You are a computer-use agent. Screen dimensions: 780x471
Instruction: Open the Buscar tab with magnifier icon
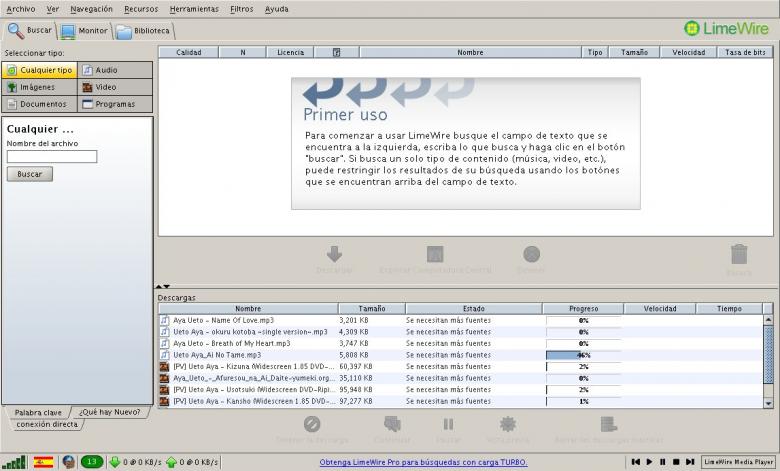click(30, 30)
